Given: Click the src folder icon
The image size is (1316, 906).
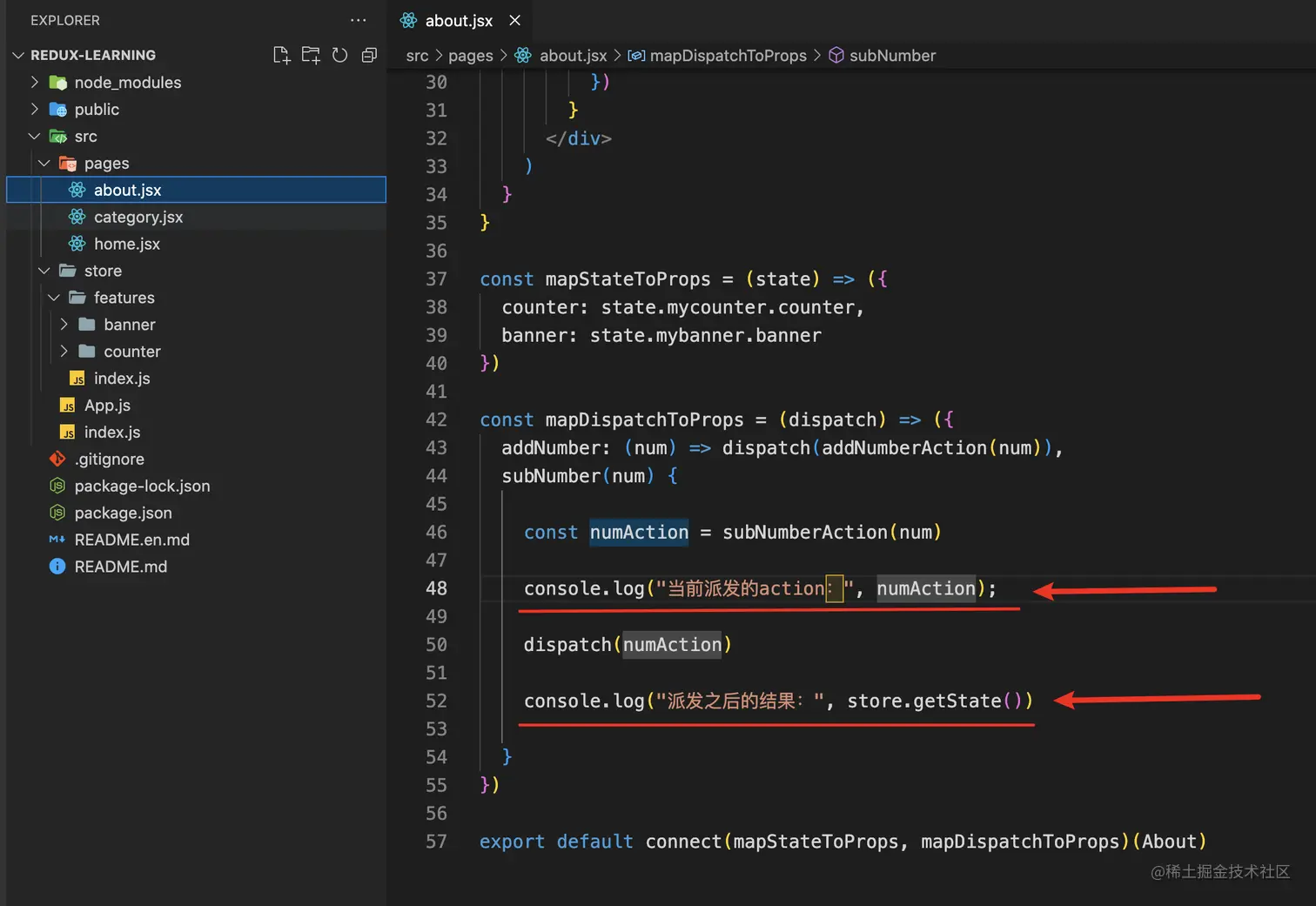Looking at the screenshot, I should click(x=58, y=137).
